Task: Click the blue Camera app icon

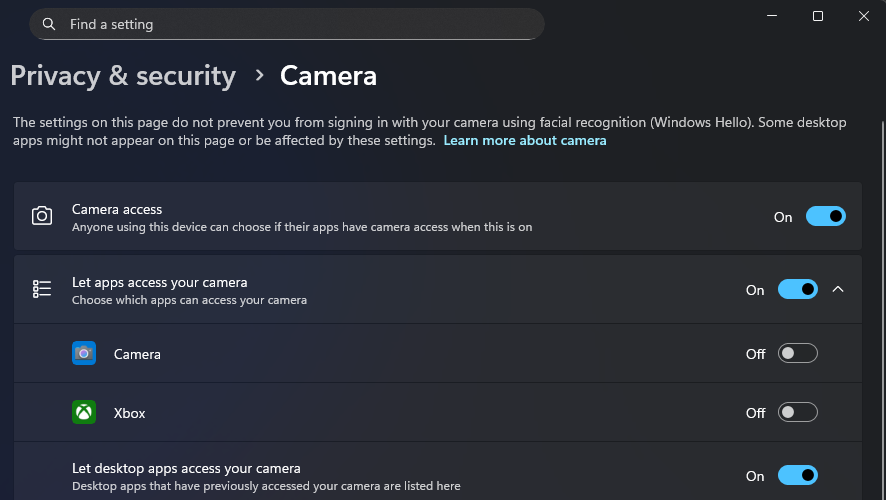Action: click(x=84, y=353)
